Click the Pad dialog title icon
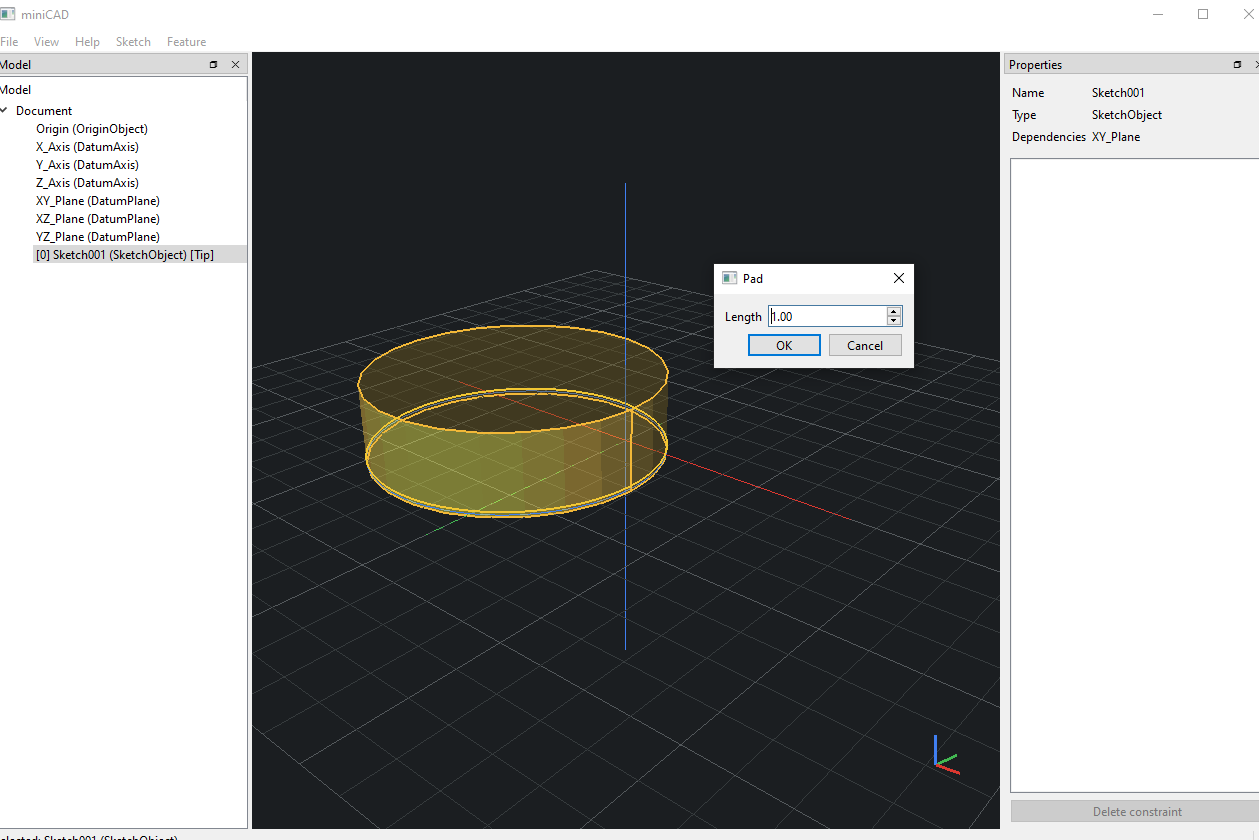1259x840 pixels. coord(729,278)
